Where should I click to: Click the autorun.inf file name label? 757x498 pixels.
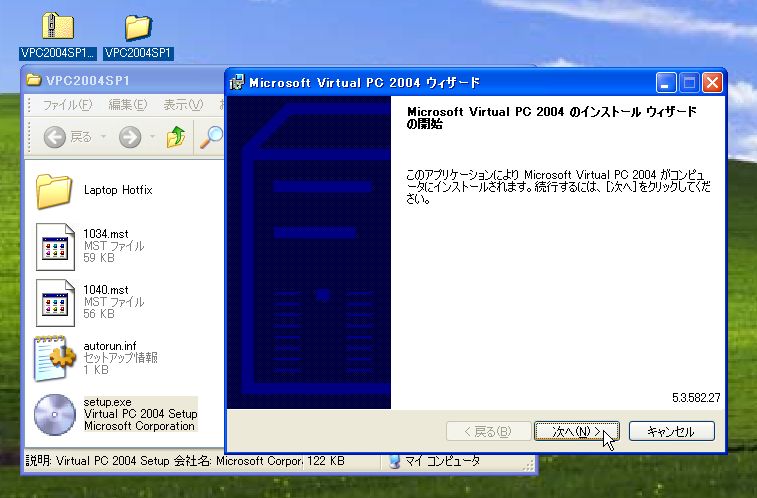coord(110,346)
